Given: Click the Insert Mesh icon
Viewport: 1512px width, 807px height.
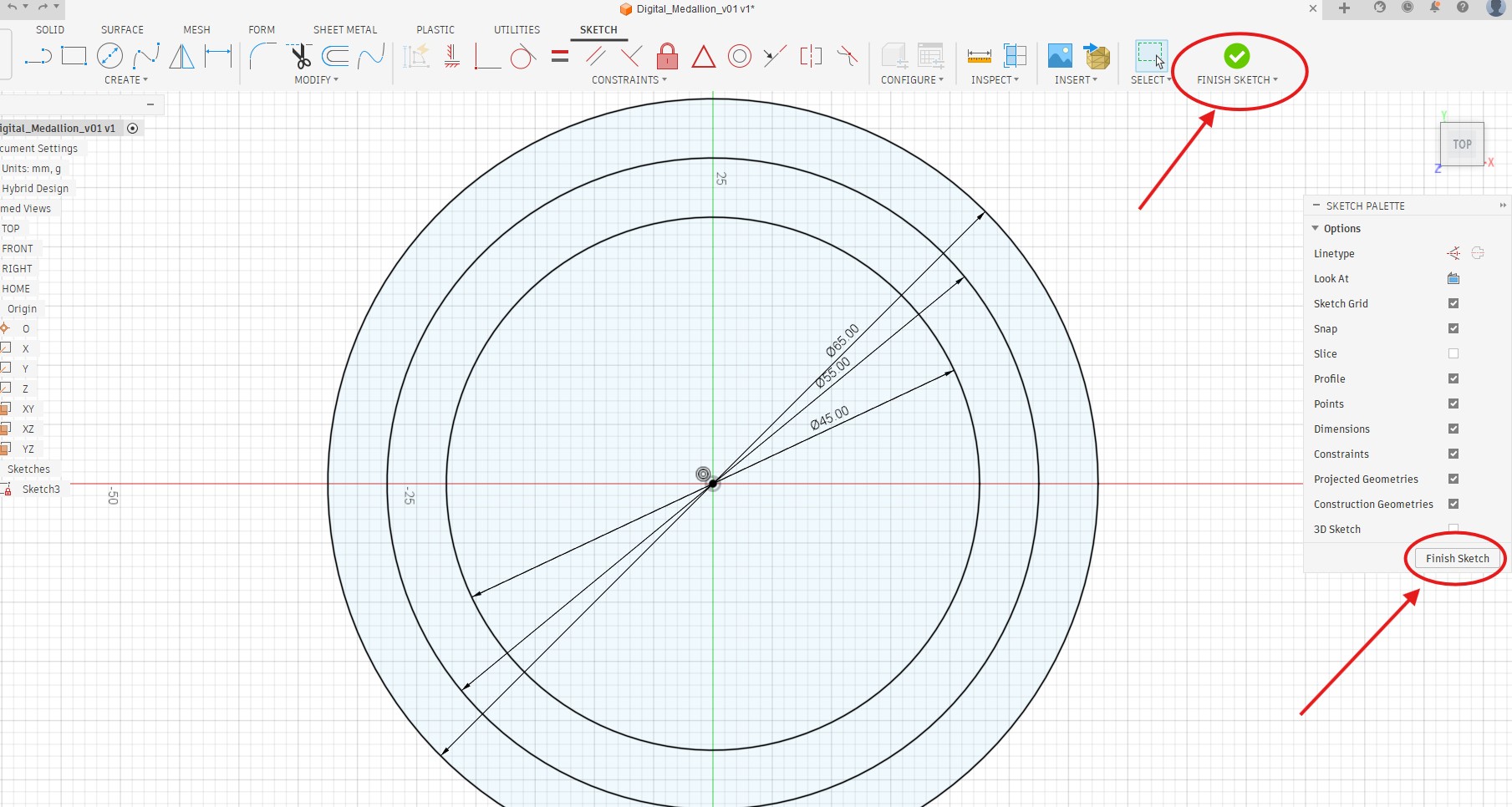Looking at the screenshot, I should 1096,57.
